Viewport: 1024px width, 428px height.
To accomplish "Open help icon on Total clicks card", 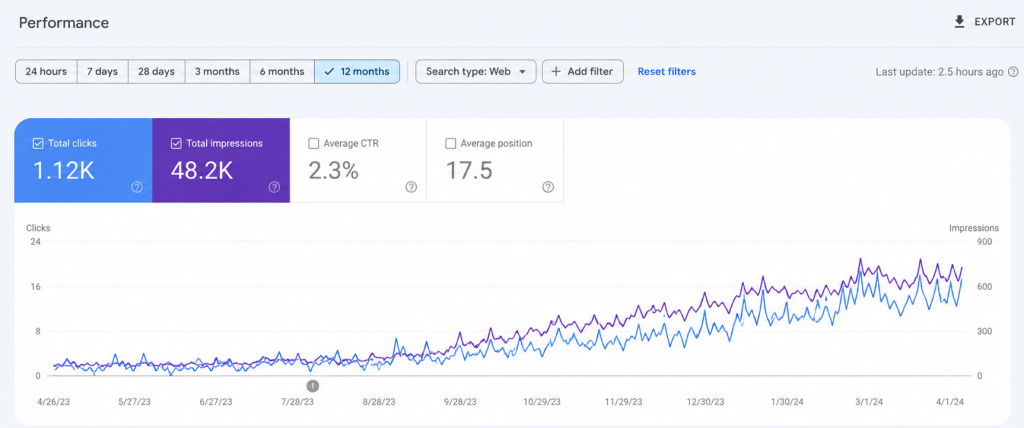I will [x=136, y=188].
